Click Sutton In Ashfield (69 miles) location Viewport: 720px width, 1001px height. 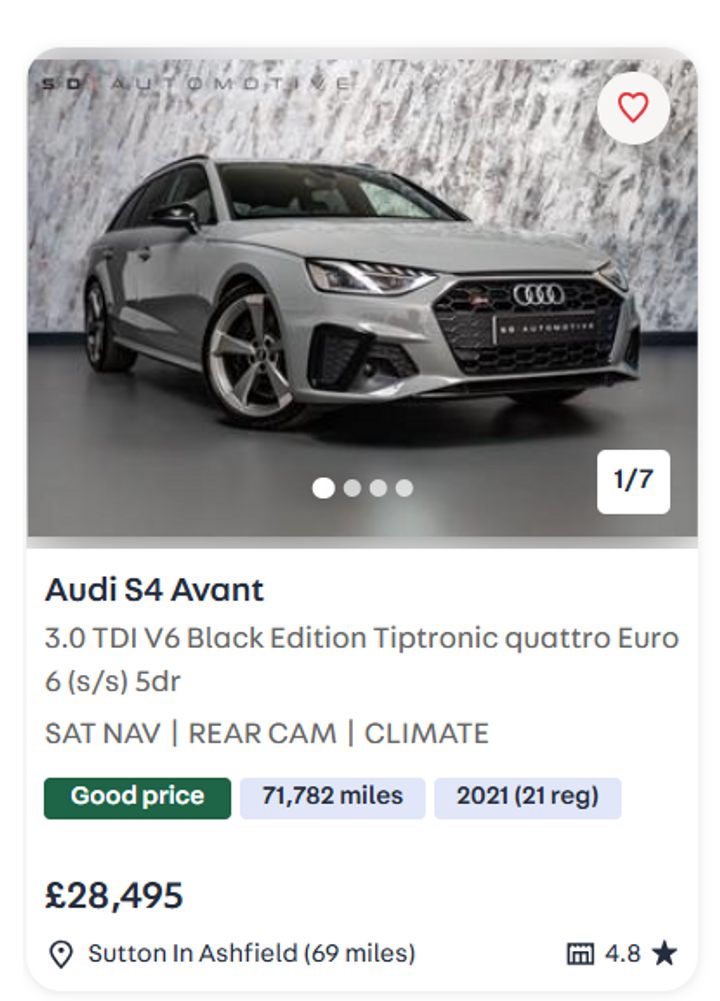tap(251, 954)
